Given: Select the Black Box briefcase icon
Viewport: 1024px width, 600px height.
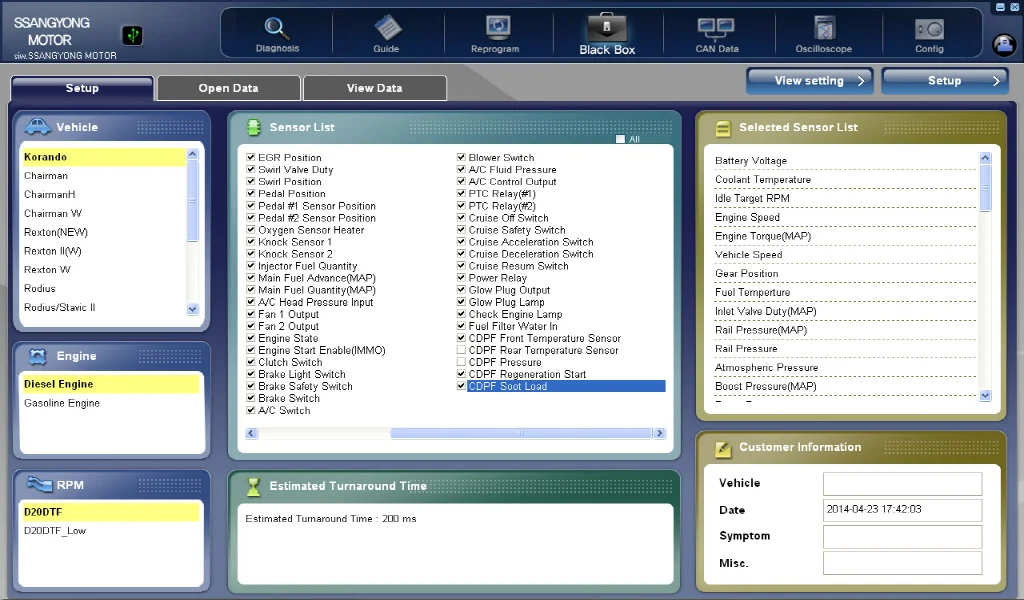Looking at the screenshot, I should 607,28.
